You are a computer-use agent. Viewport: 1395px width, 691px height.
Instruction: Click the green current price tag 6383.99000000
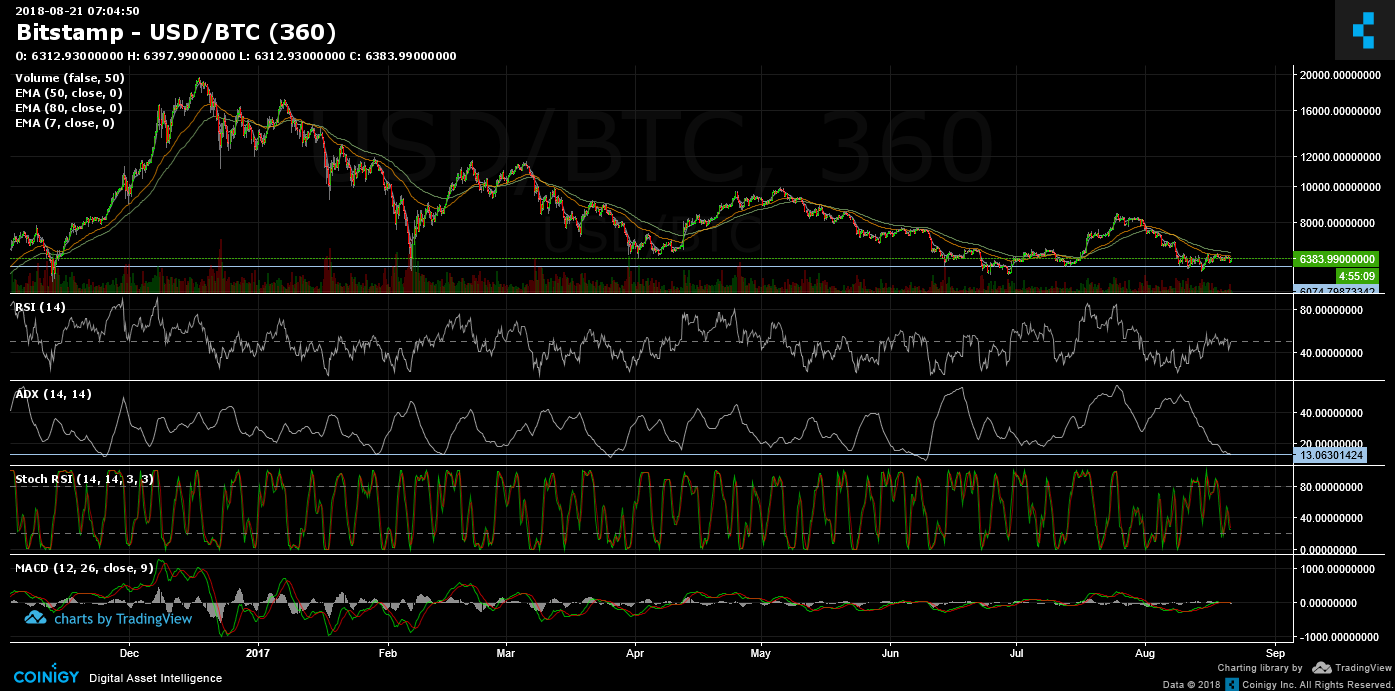pos(1335,259)
